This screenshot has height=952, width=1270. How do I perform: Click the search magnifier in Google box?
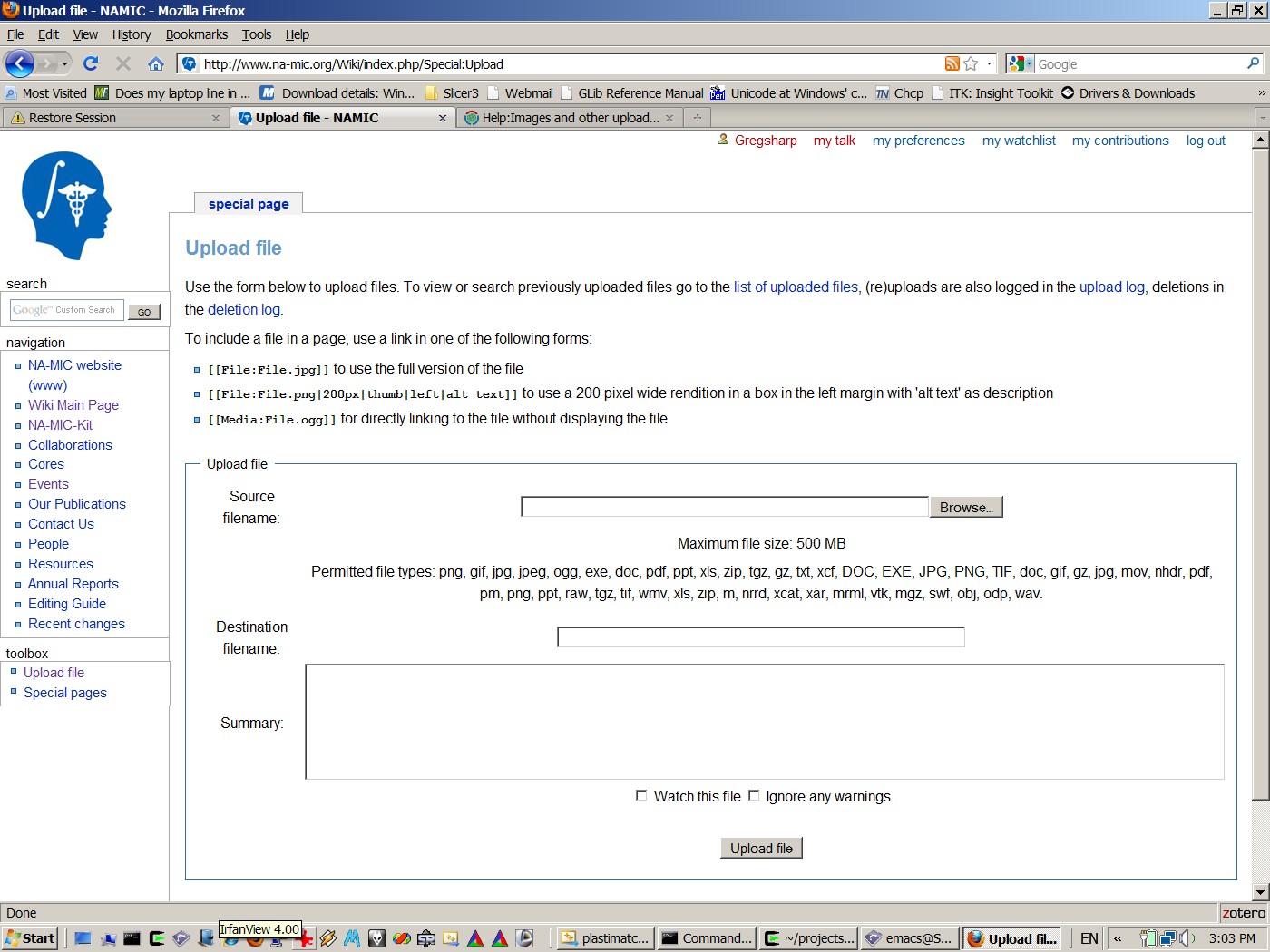coord(1253,63)
